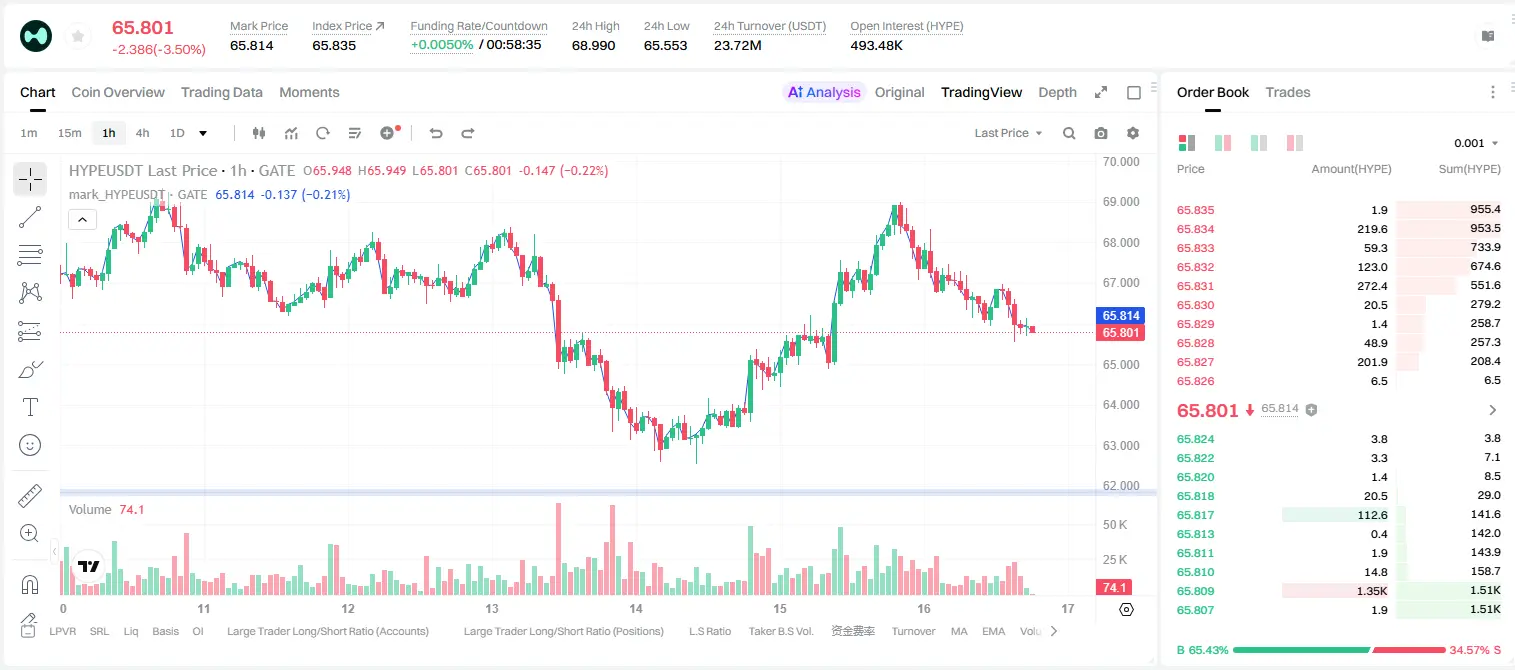Take a chart snapshot with camera icon
The height and width of the screenshot is (670, 1515).
pos(1101,133)
